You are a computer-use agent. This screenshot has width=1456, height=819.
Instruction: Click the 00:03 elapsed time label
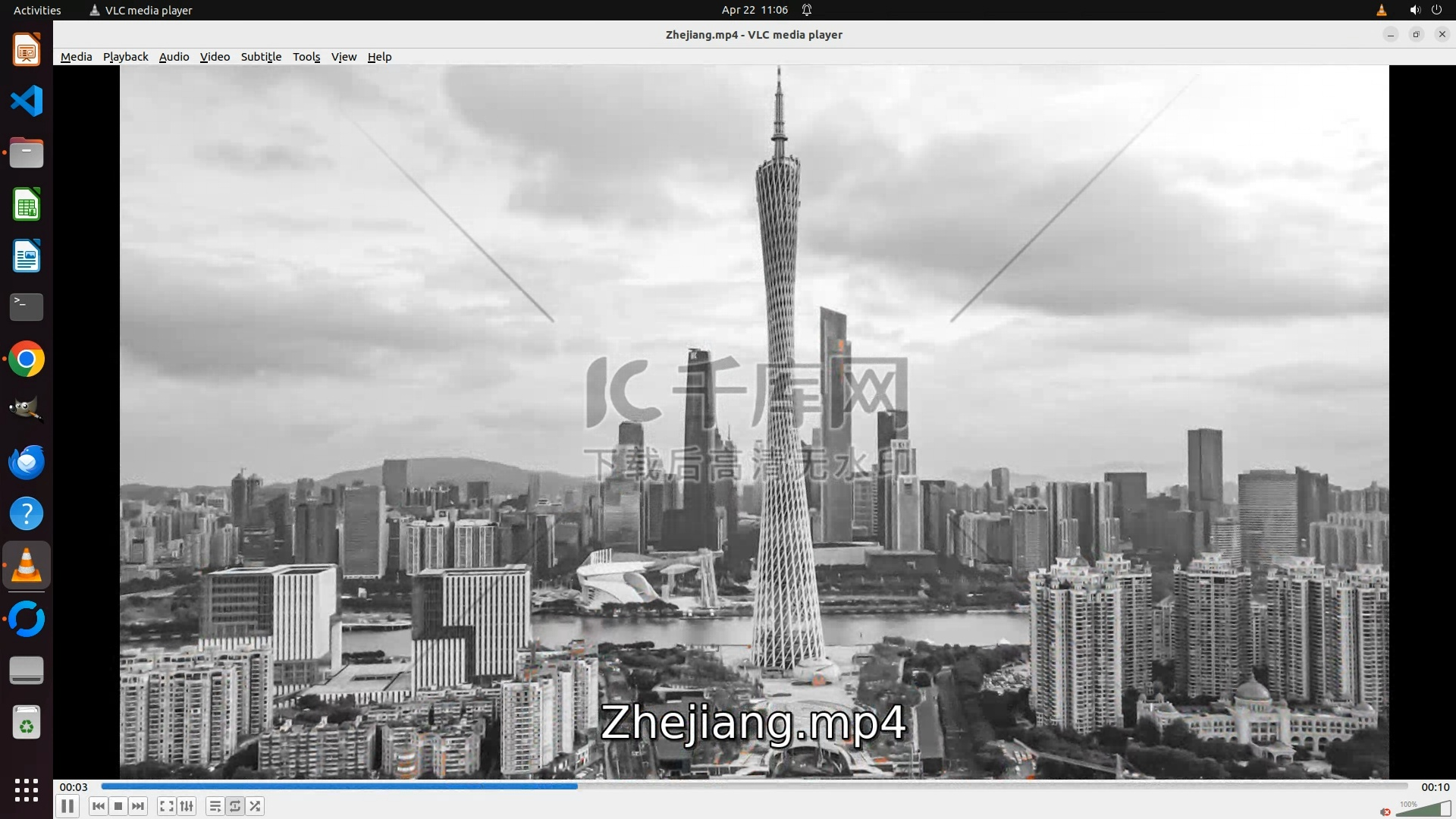(74, 787)
